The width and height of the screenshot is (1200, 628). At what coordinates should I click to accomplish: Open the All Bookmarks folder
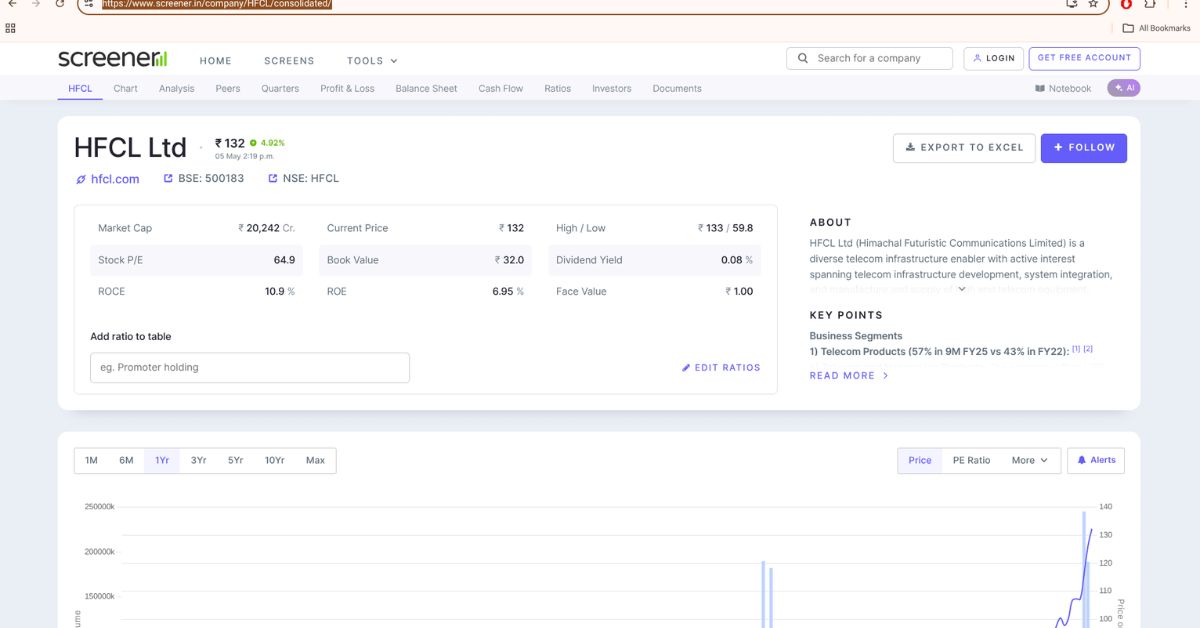click(x=1157, y=28)
